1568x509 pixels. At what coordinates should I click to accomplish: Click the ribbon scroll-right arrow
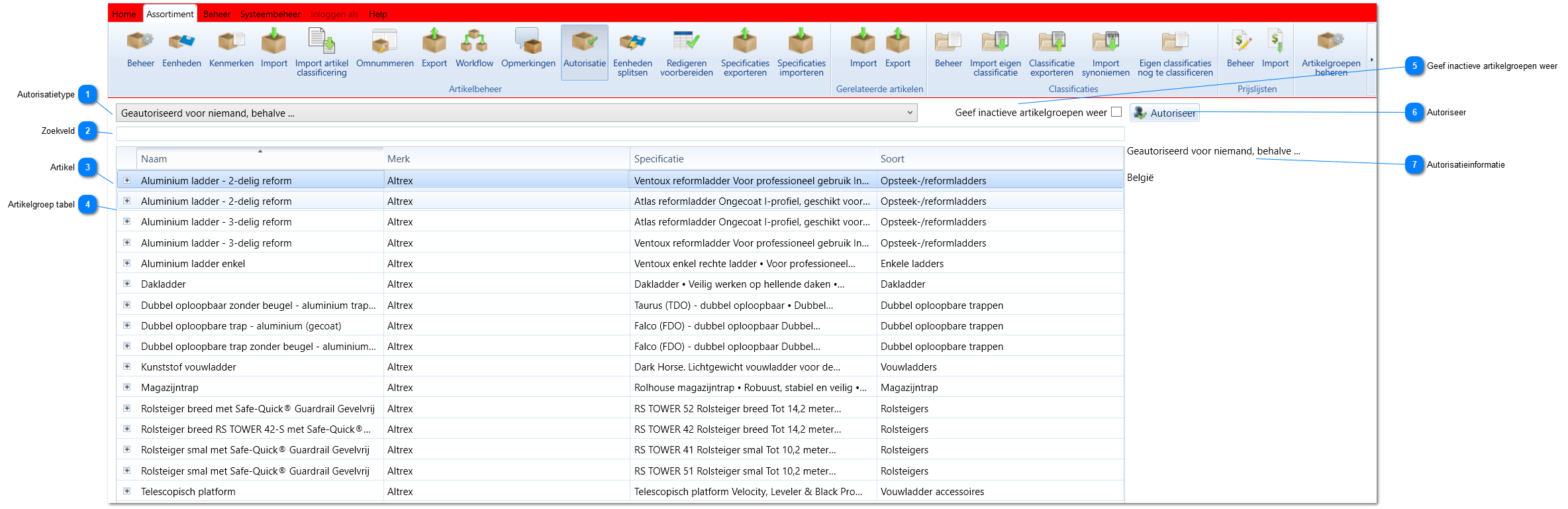(x=1371, y=60)
